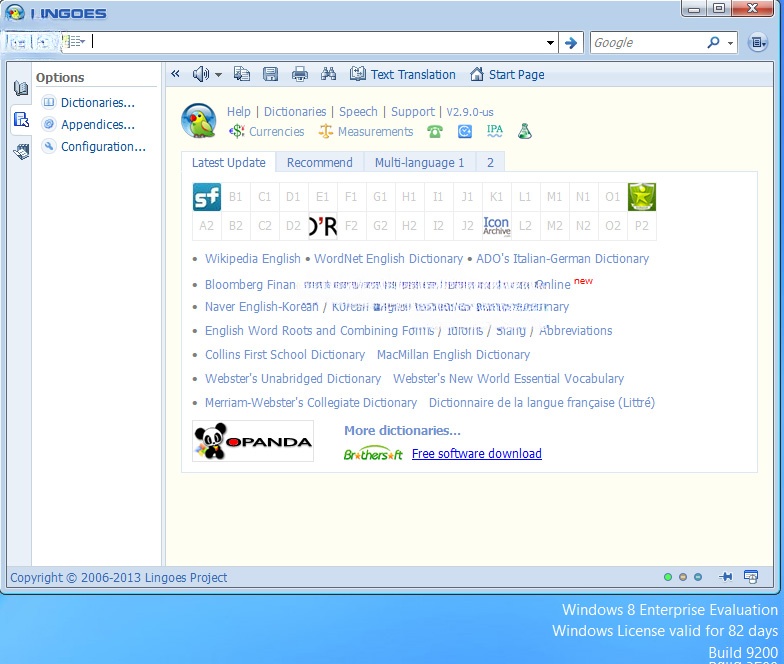Switch to Multi-language 1 tab
Image resolution: width=784 pixels, height=664 pixels.
click(x=420, y=162)
